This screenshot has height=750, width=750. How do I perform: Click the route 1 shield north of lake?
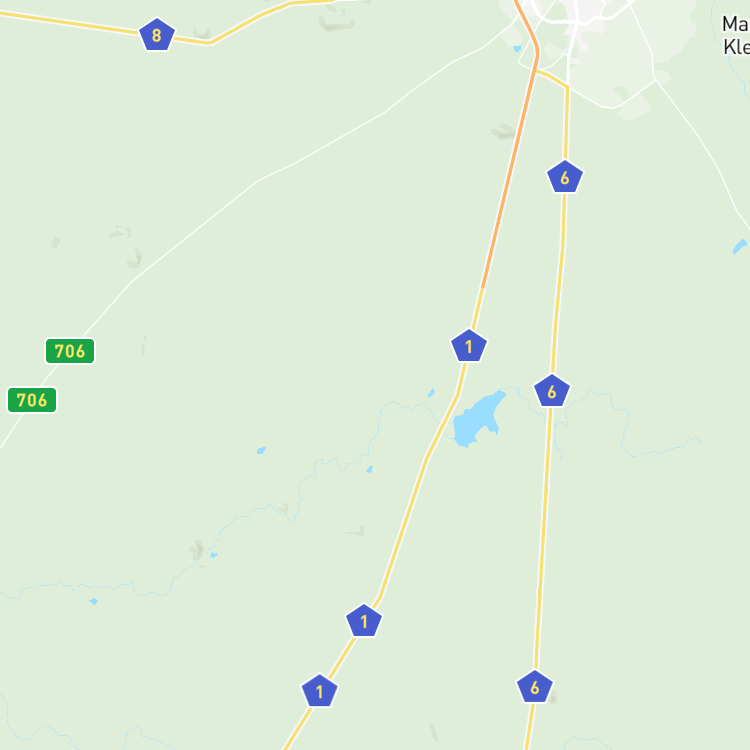[x=469, y=346]
